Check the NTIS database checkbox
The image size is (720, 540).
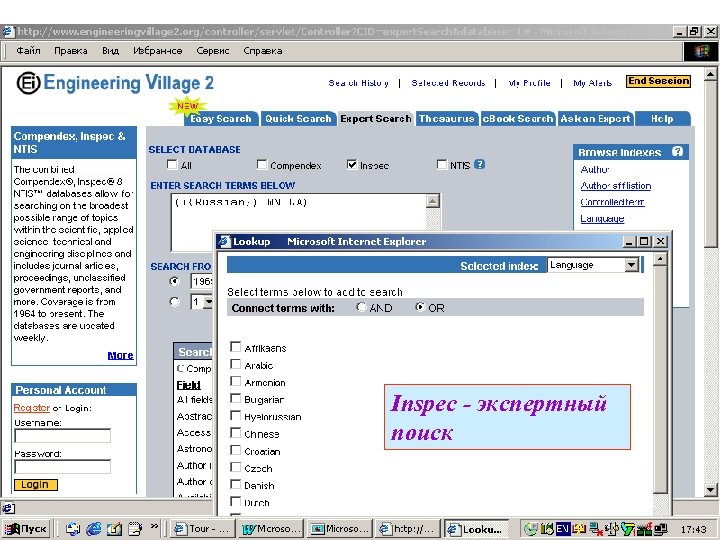(x=442, y=164)
